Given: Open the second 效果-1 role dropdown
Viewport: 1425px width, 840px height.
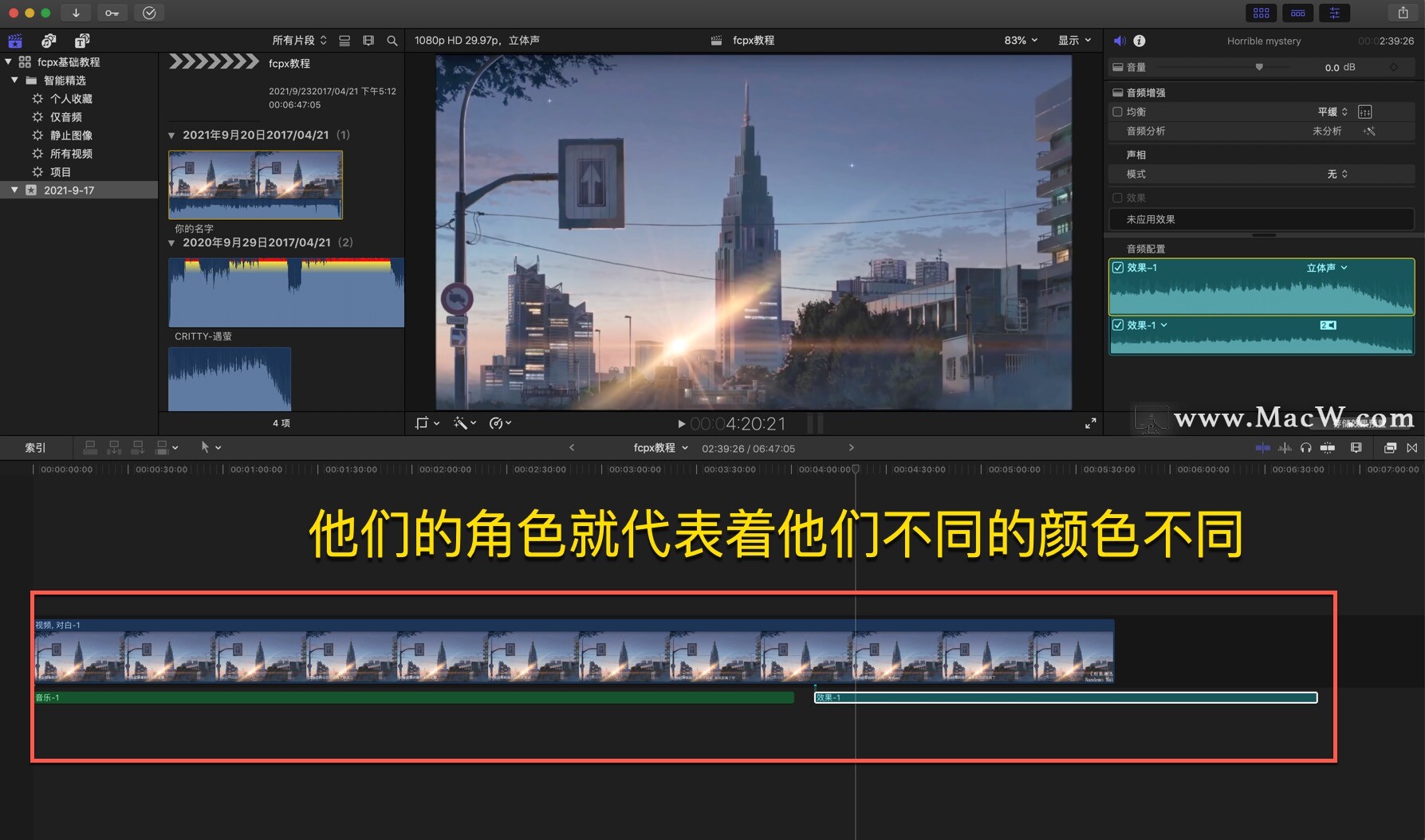Looking at the screenshot, I should pos(1147,325).
